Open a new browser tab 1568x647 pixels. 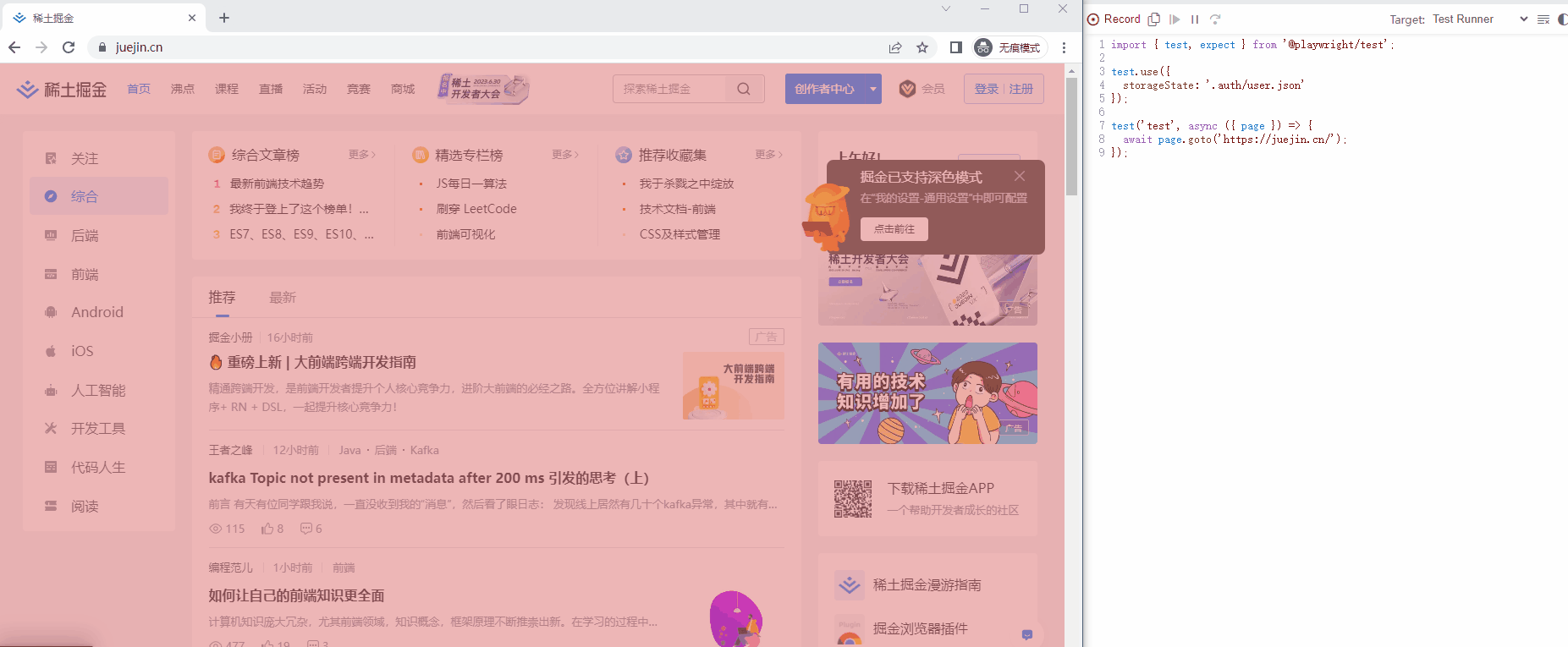point(224,18)
